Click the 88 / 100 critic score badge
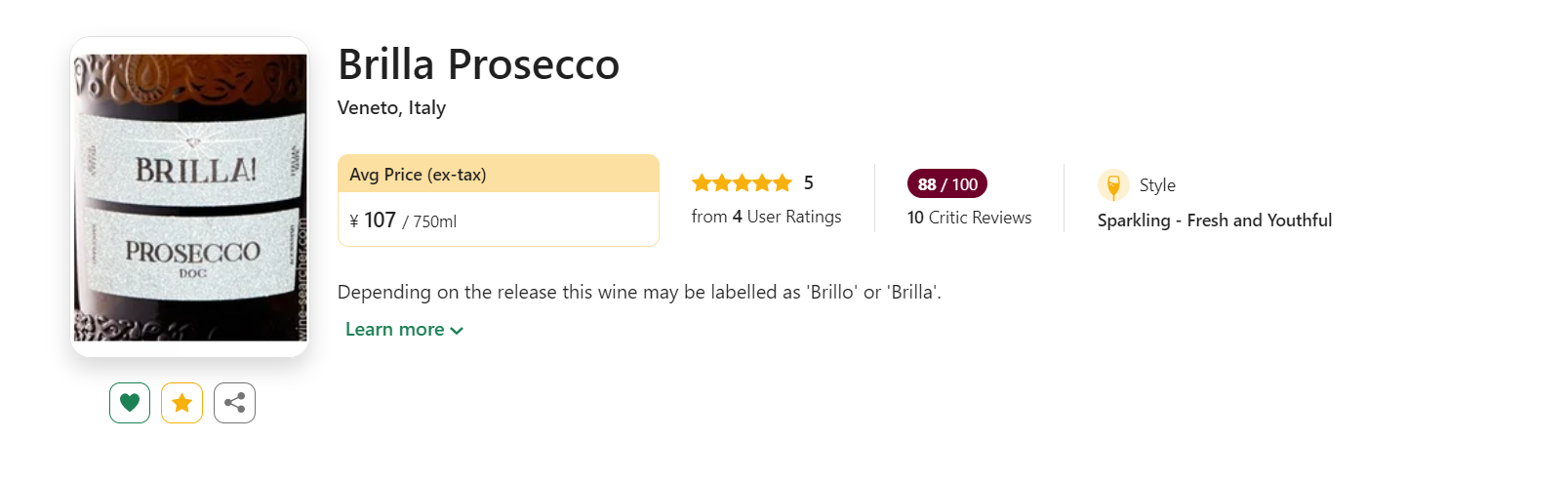The image size is (1568, 480). [x=946, y=184]
